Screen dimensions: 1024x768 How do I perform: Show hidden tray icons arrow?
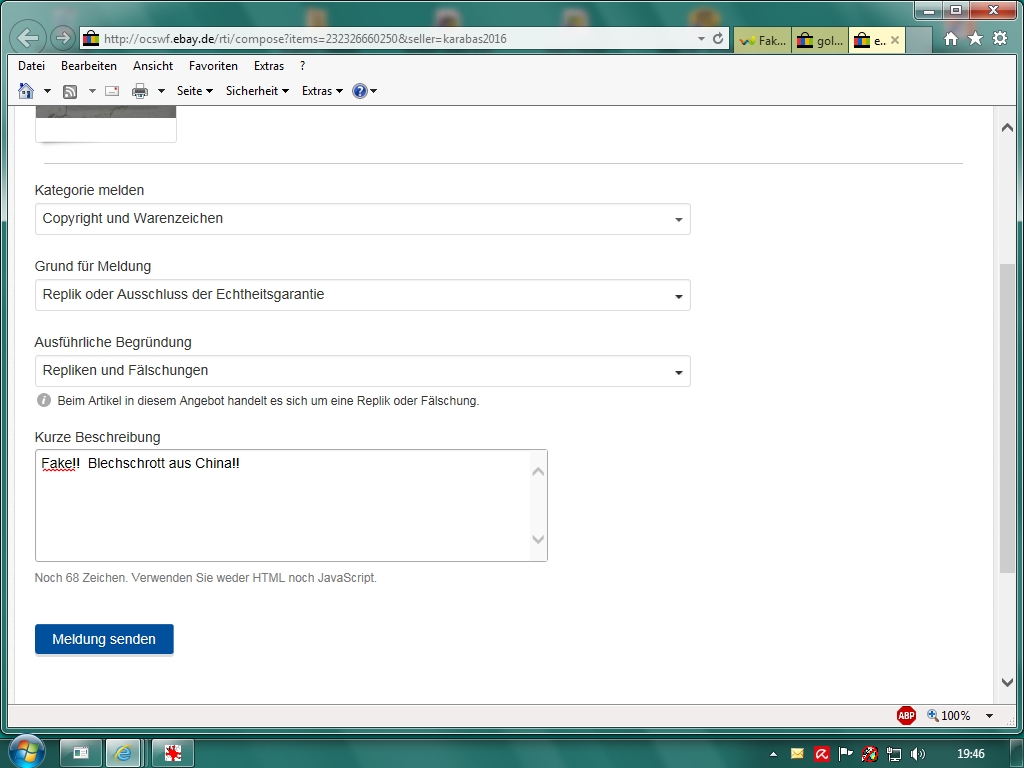click(x=773, y=754)
